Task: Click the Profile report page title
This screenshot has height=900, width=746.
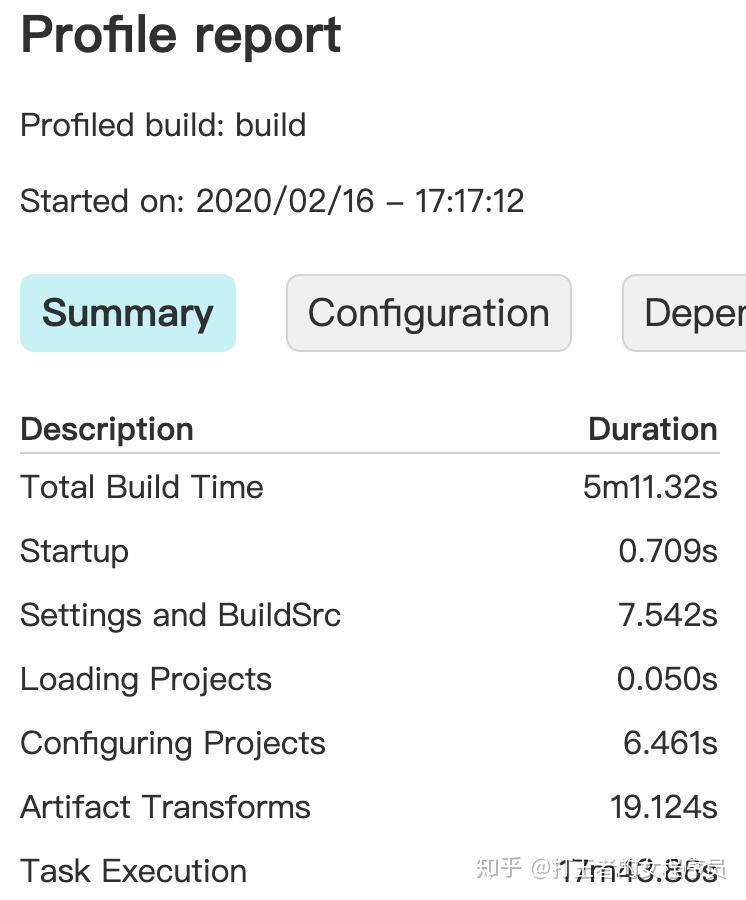Action: (179, 34)
